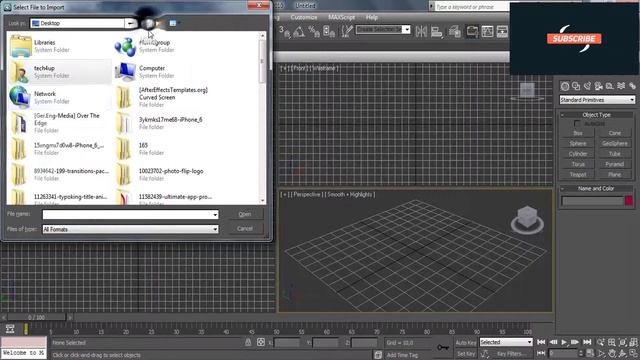Screen dimensions: 640x360
Task: Click the Mini Curve Editor icon
Action: [x=10, y=329]
